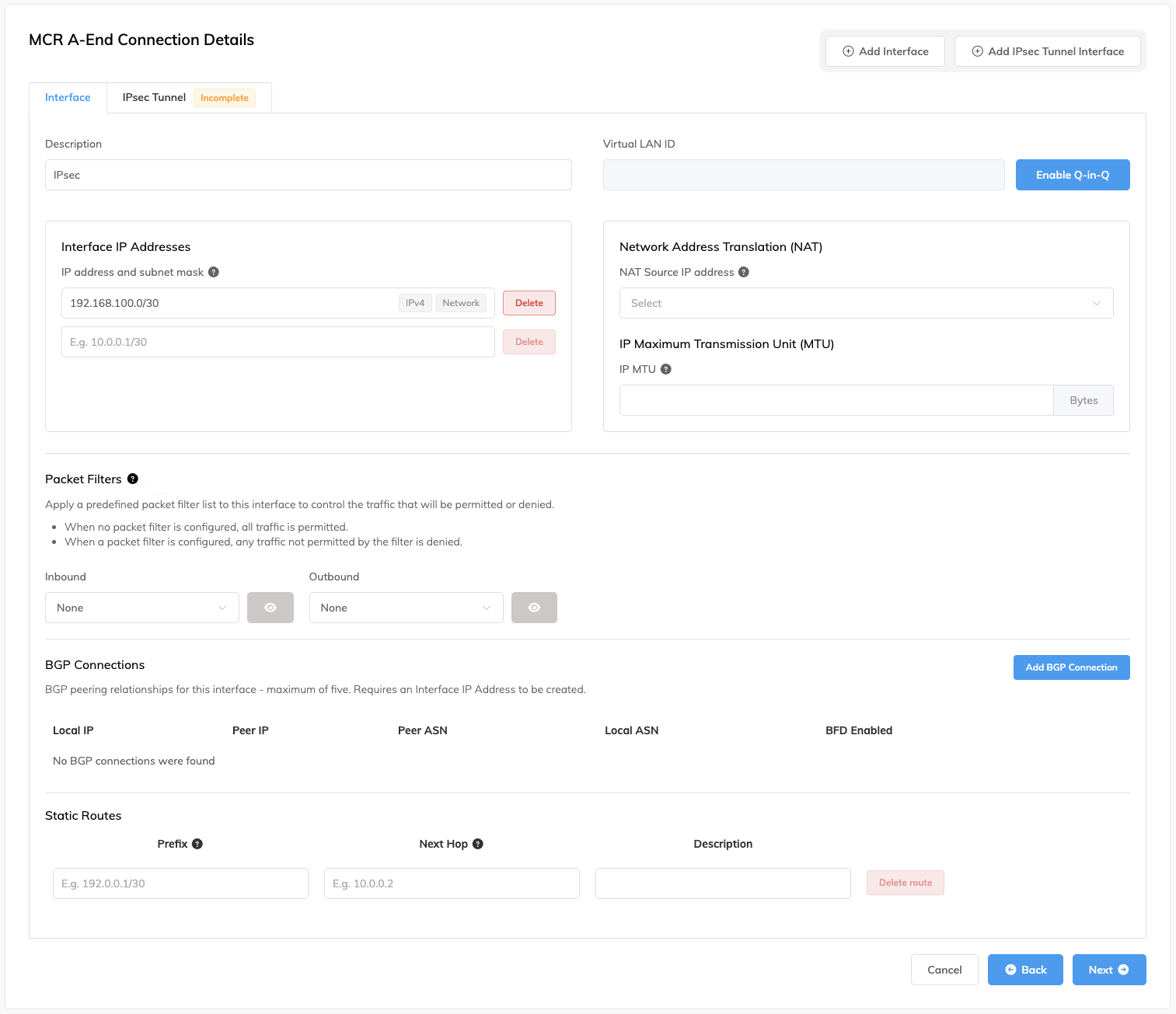The width and height of the screenshot is (1176, 1014).
Task: Click the plus icon on Add Interface
Action: pos(847,51)
